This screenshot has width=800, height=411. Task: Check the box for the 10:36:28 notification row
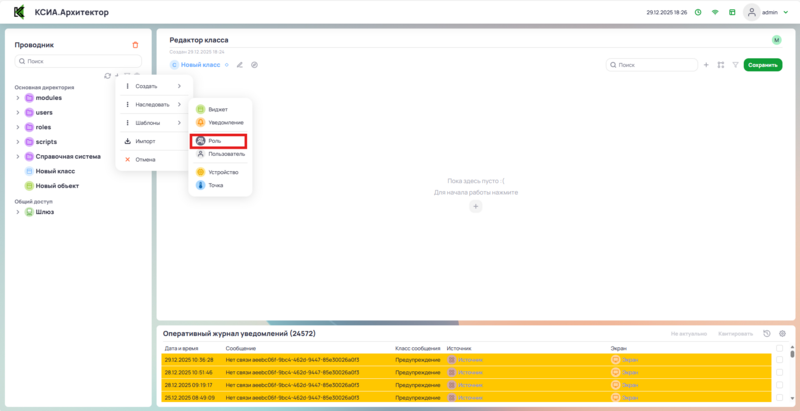tap(780, 358)
